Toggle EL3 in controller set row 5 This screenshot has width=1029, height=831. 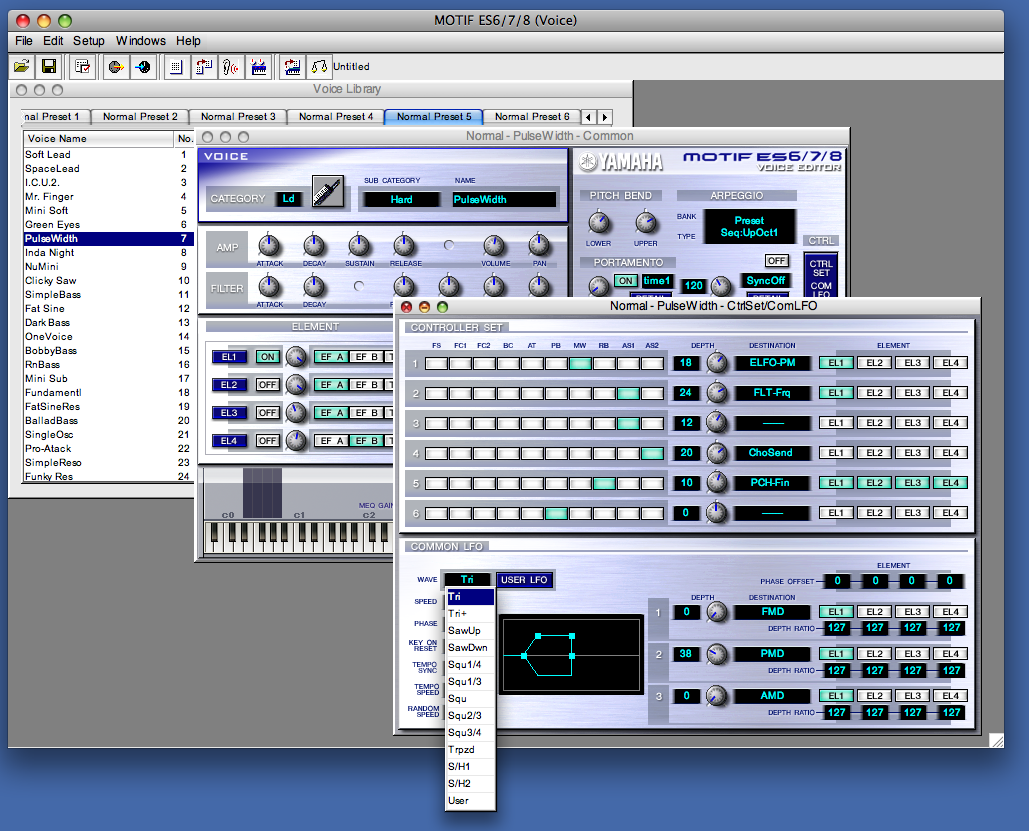[x=912, y=482]
